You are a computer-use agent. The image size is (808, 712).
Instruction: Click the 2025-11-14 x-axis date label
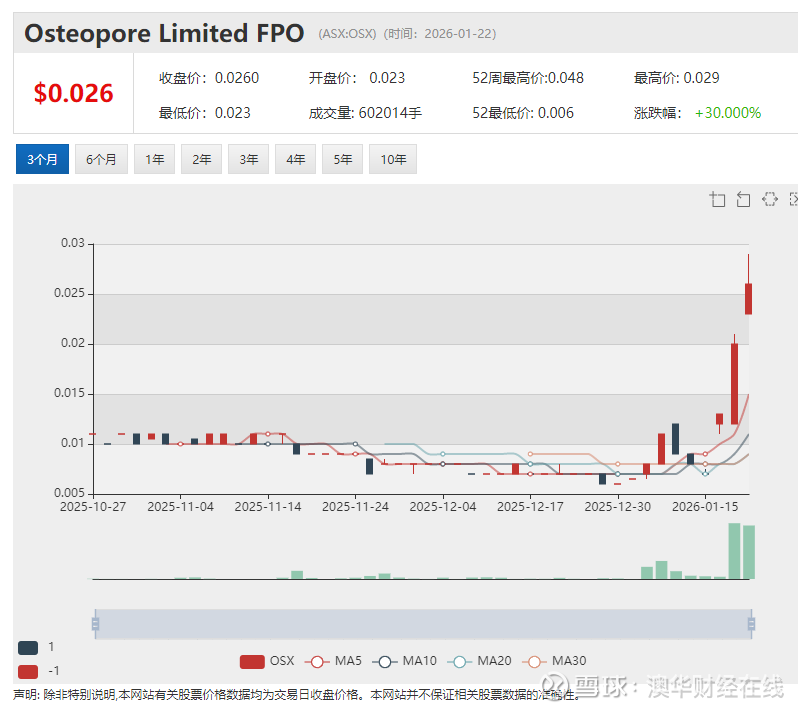click(268, 507)
